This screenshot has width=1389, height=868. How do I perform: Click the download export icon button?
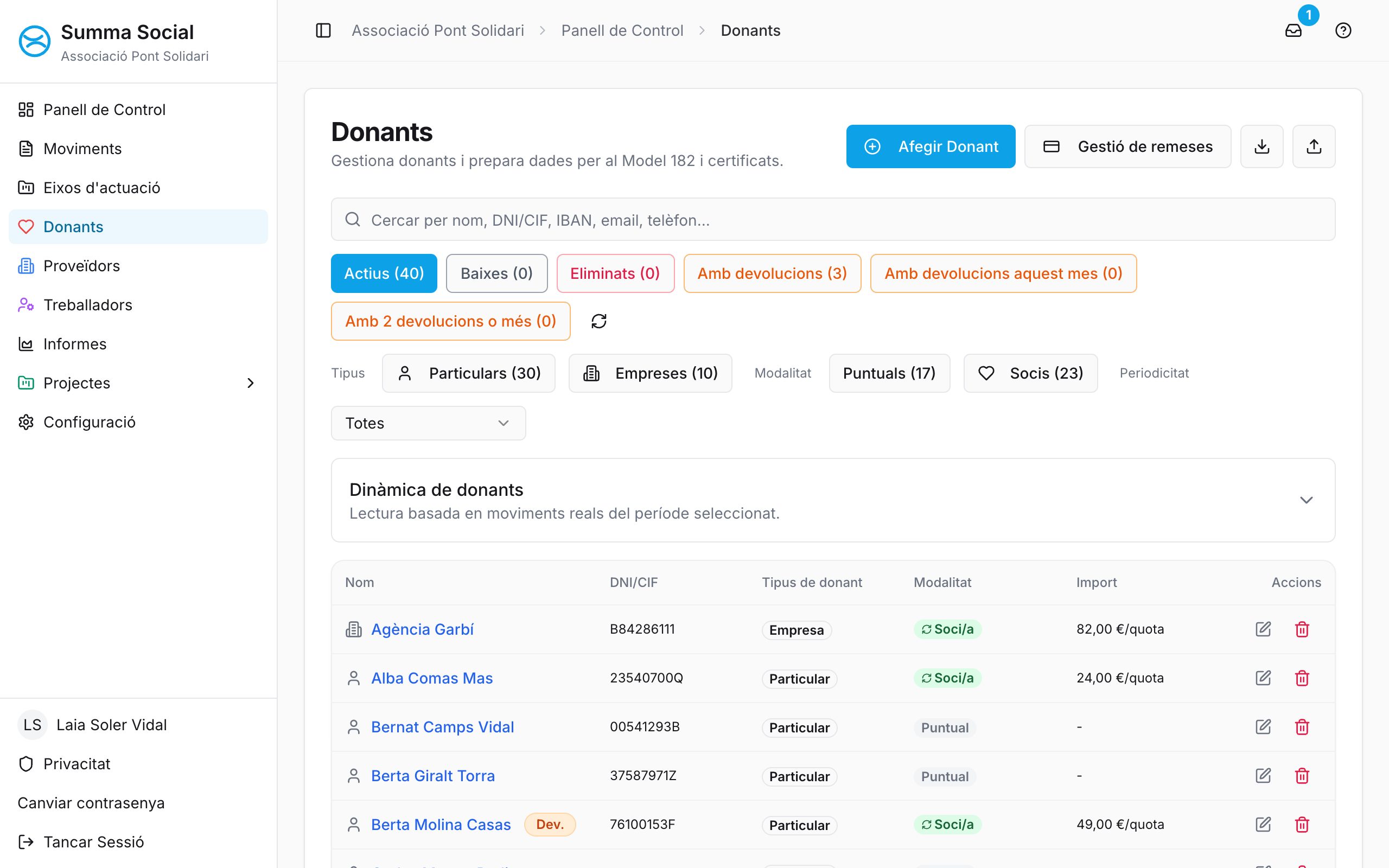1261,146
